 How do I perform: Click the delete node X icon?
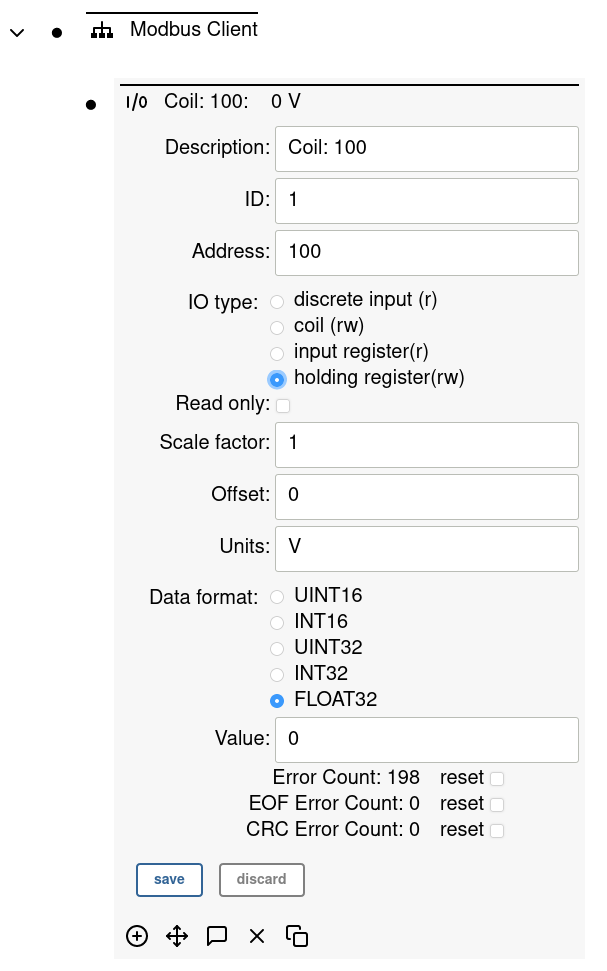pyautogui.click(x=257, y=936)
